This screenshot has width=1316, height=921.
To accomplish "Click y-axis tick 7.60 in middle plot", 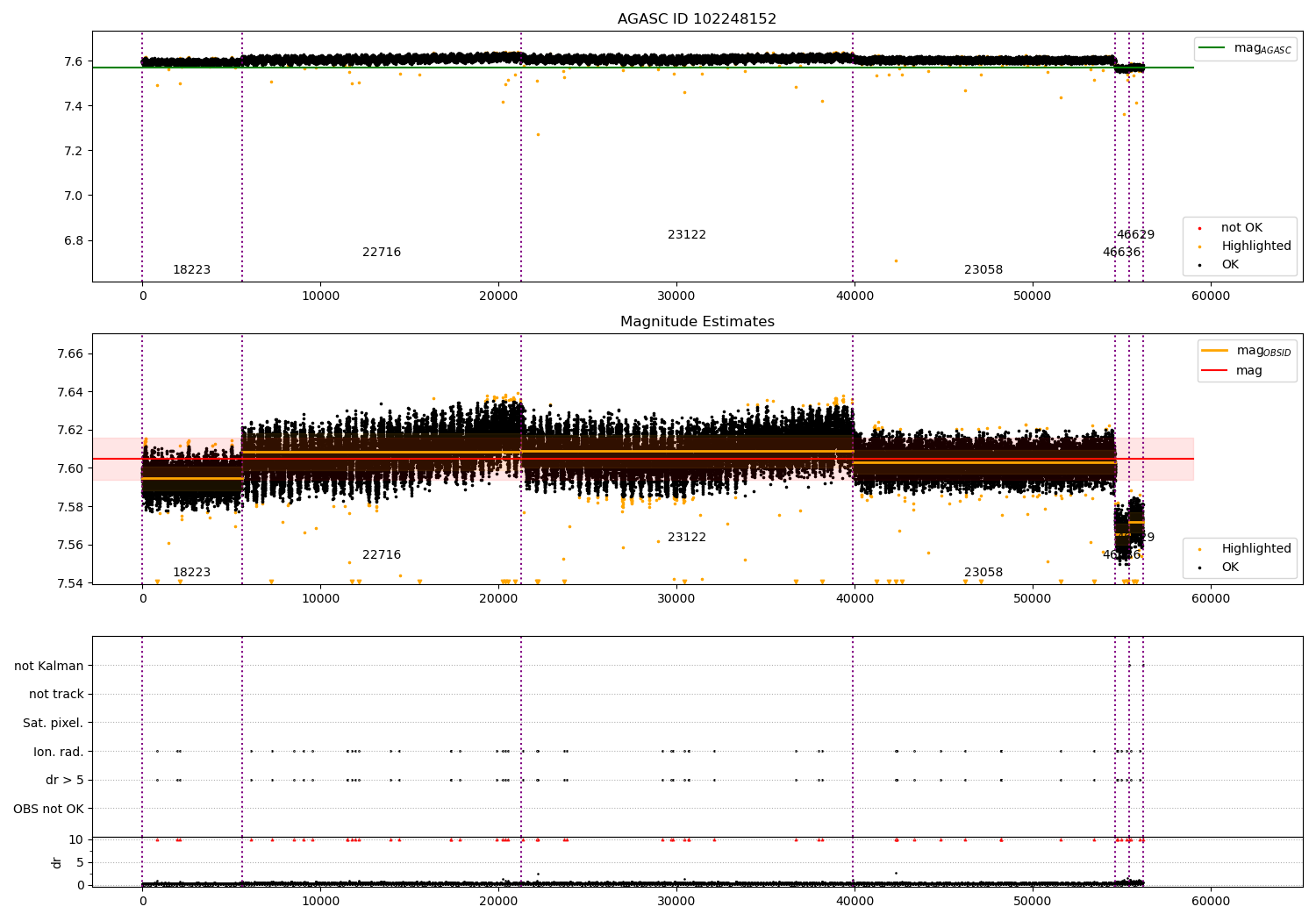I will pos(69,468).
